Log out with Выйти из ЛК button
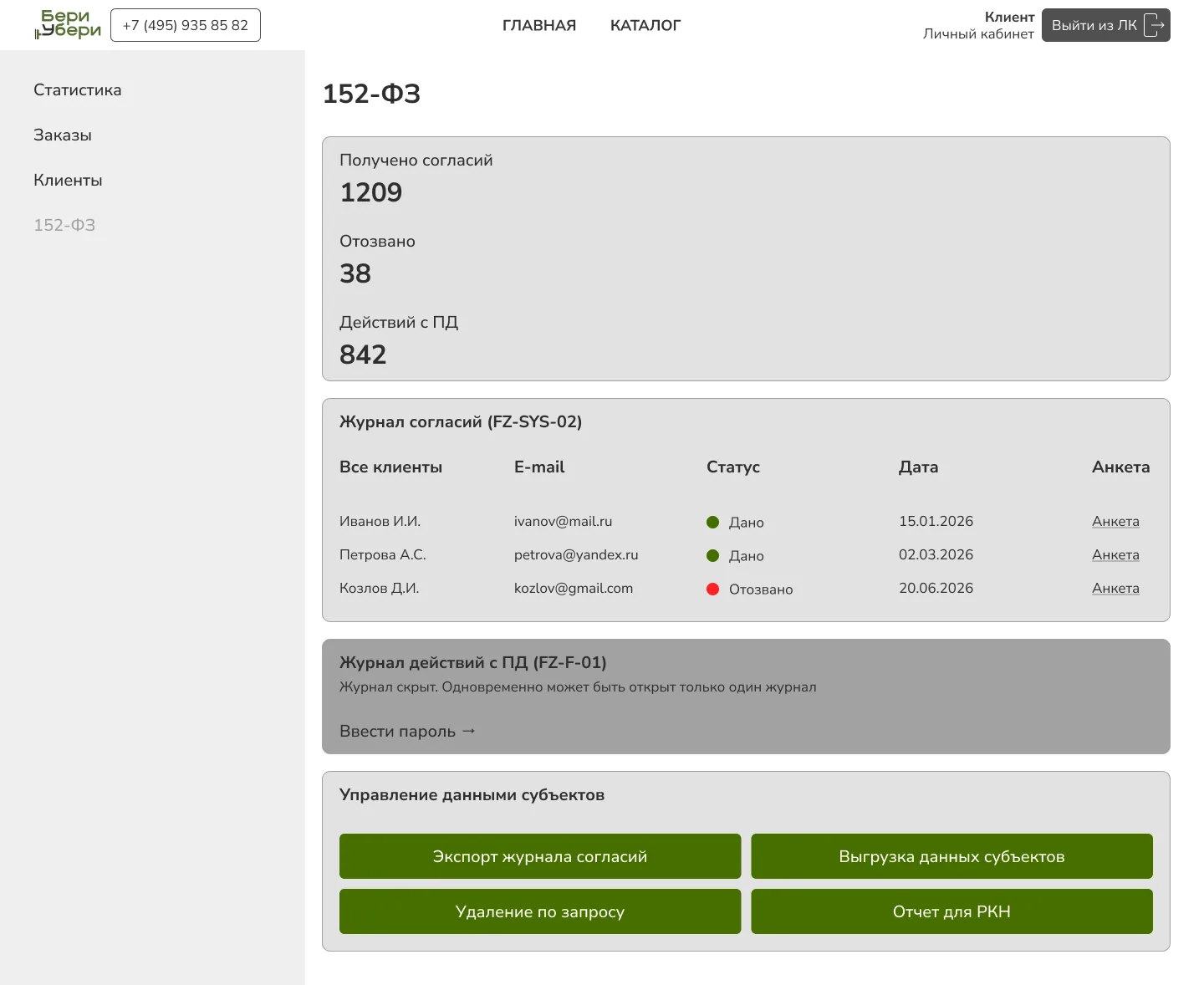The height and width of the screenshot is (985, 1204). [1105, 25]
